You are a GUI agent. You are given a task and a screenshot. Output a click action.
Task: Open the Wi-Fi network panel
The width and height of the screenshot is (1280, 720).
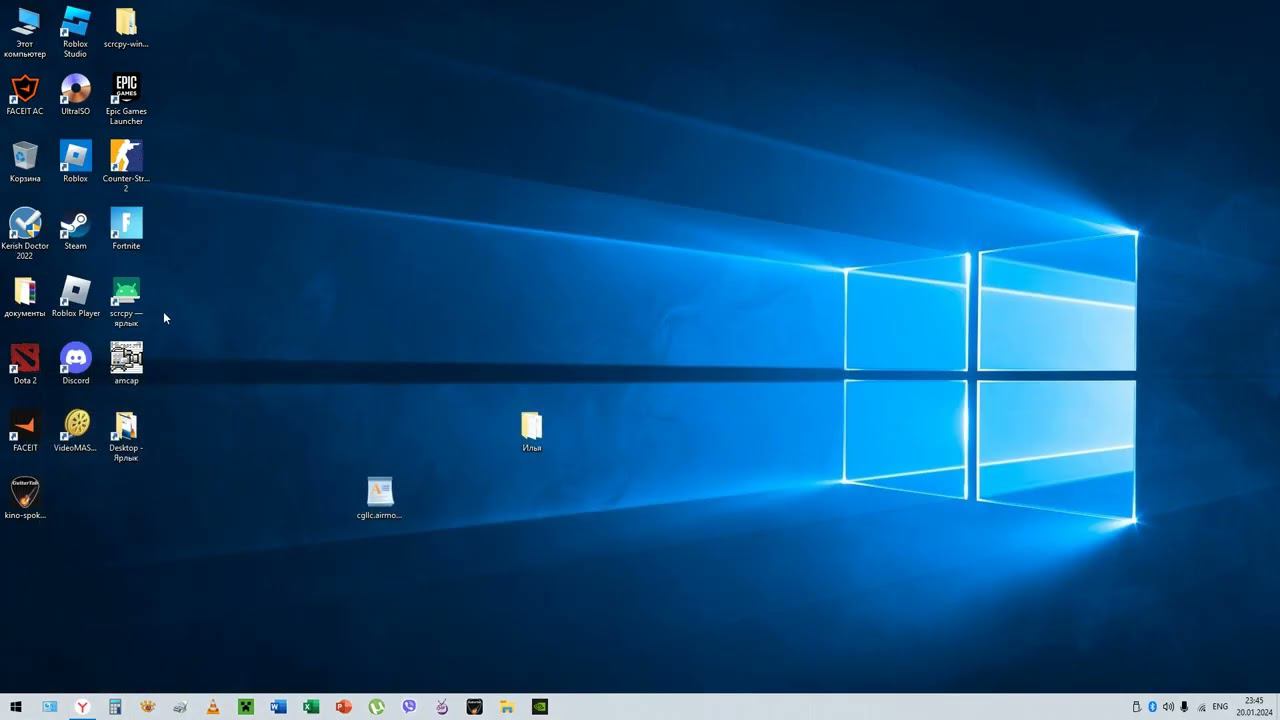(x=1201, y=707)
